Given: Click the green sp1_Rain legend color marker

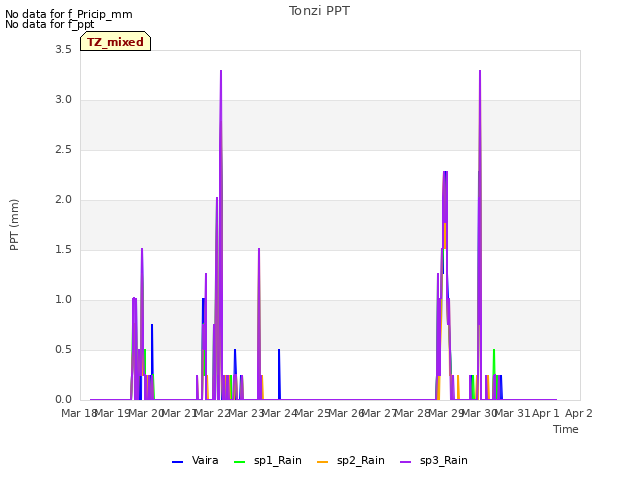Looking at the screenshot, I should point(240,462).
